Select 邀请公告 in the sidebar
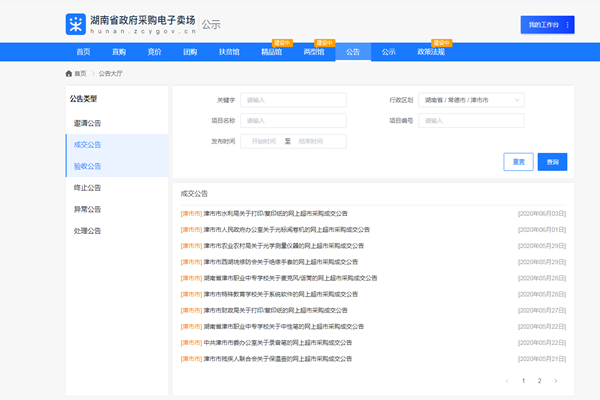This screenshot has height=400, width=600. [117, 123]
